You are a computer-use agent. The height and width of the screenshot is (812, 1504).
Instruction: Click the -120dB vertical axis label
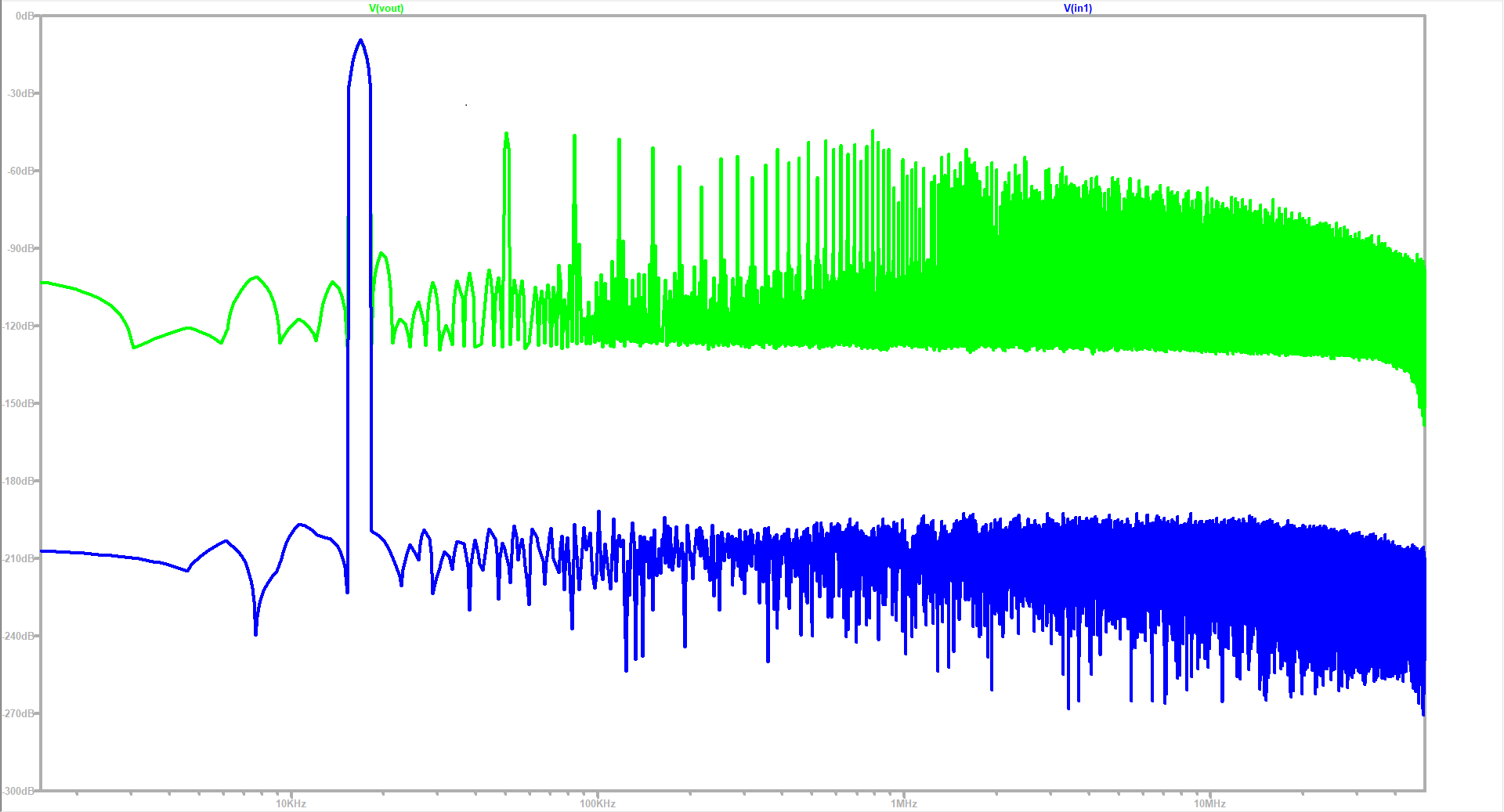[x=20, y=326]
